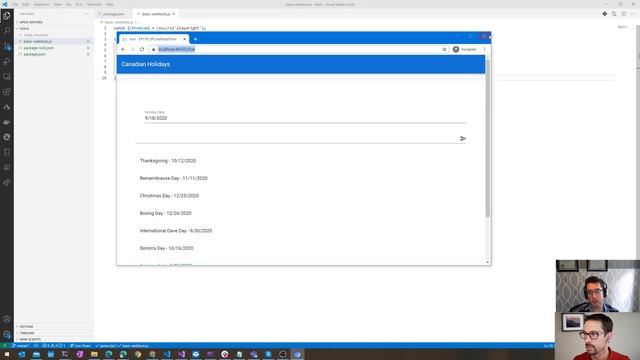
Task: Click the browser address bar URL
Action: click(176, 49)
